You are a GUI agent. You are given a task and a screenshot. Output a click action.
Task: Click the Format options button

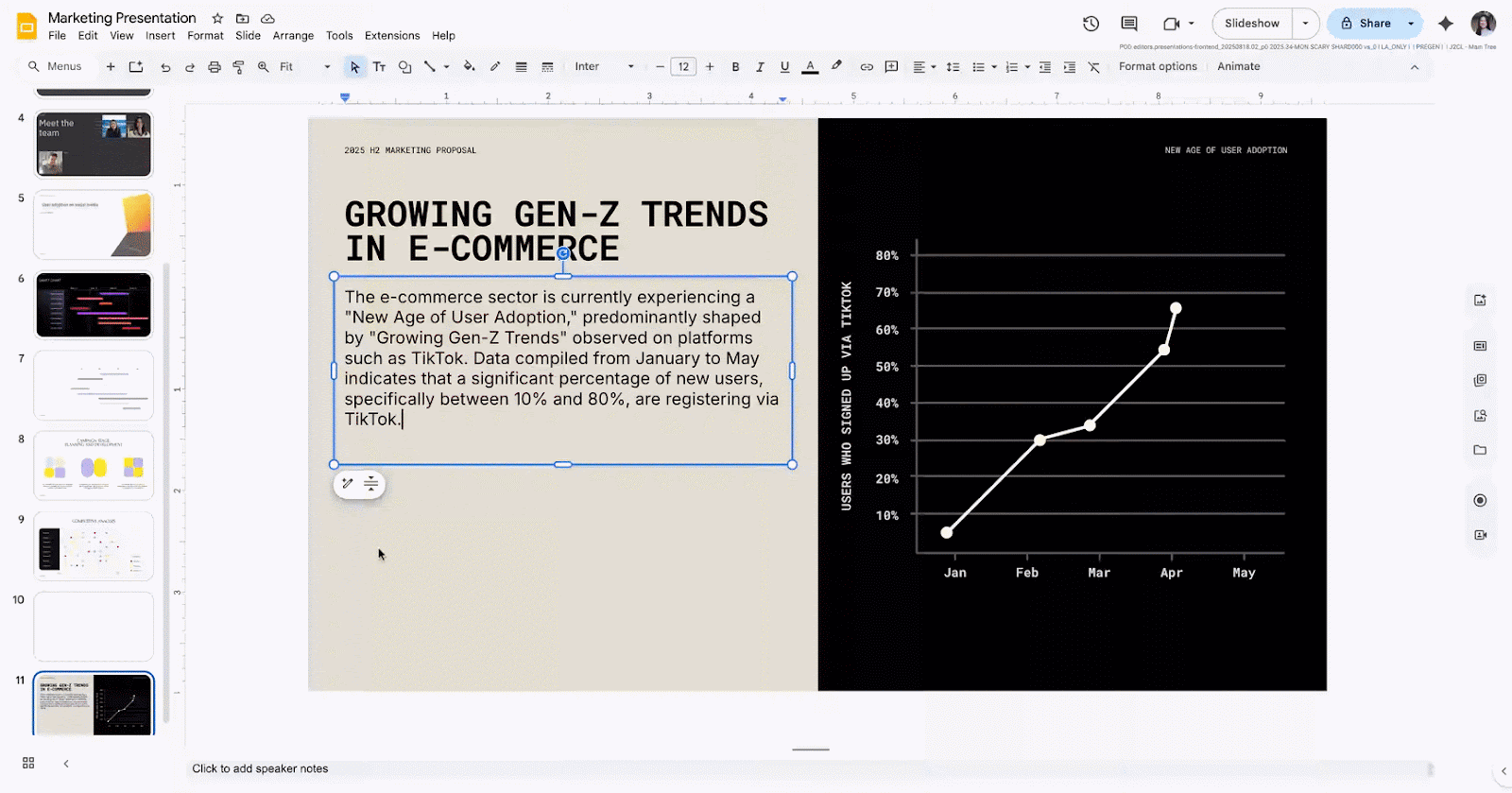(x=1157, y=67)
